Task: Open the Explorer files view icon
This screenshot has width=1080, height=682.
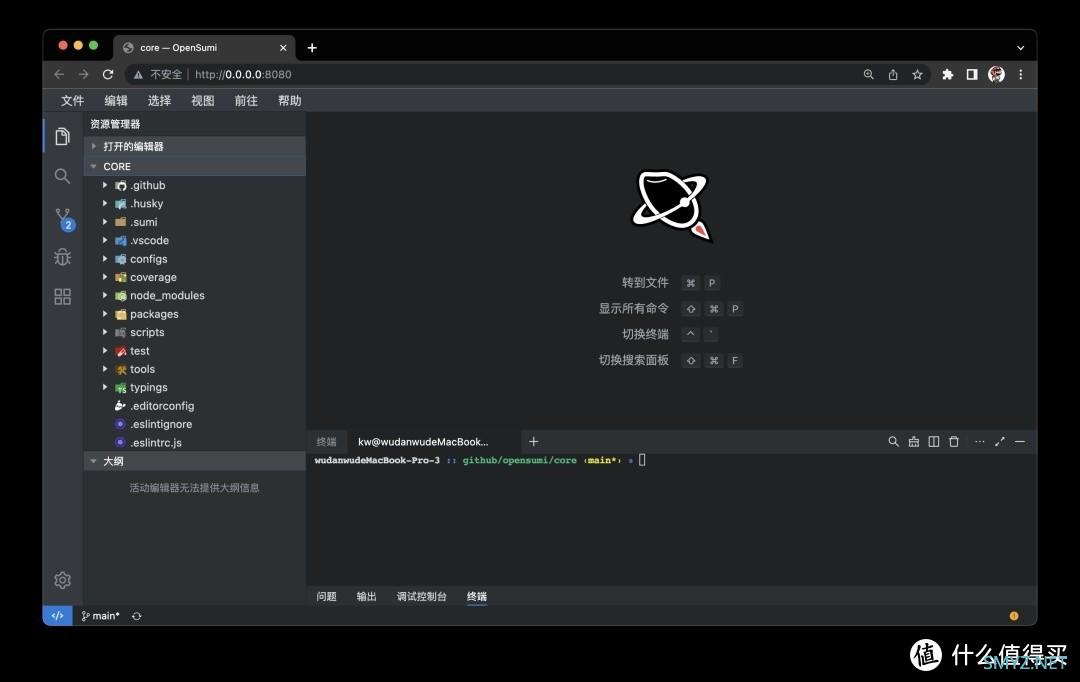Action: tap(62, 136)
